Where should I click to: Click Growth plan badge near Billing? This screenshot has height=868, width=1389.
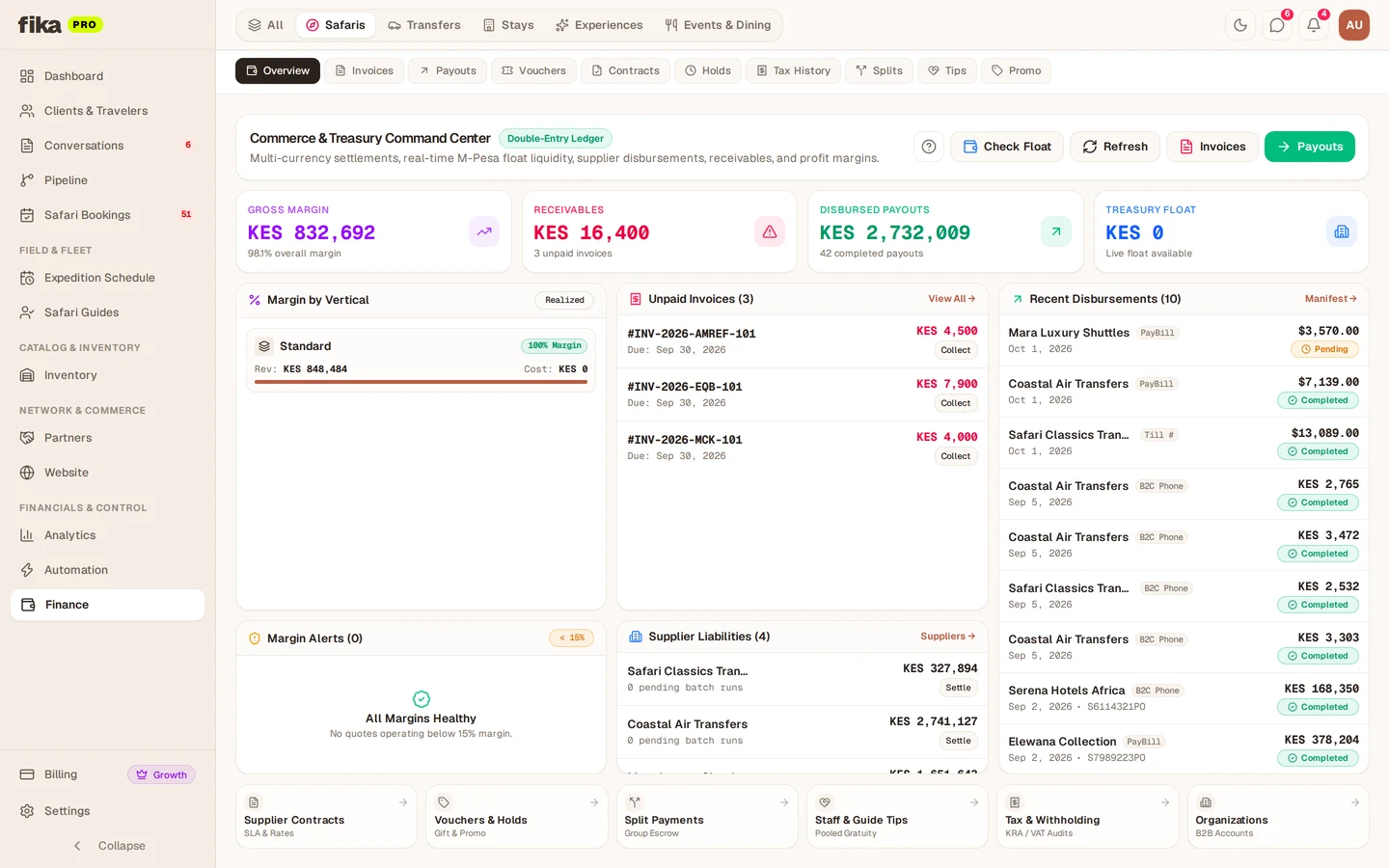[161, 774]
